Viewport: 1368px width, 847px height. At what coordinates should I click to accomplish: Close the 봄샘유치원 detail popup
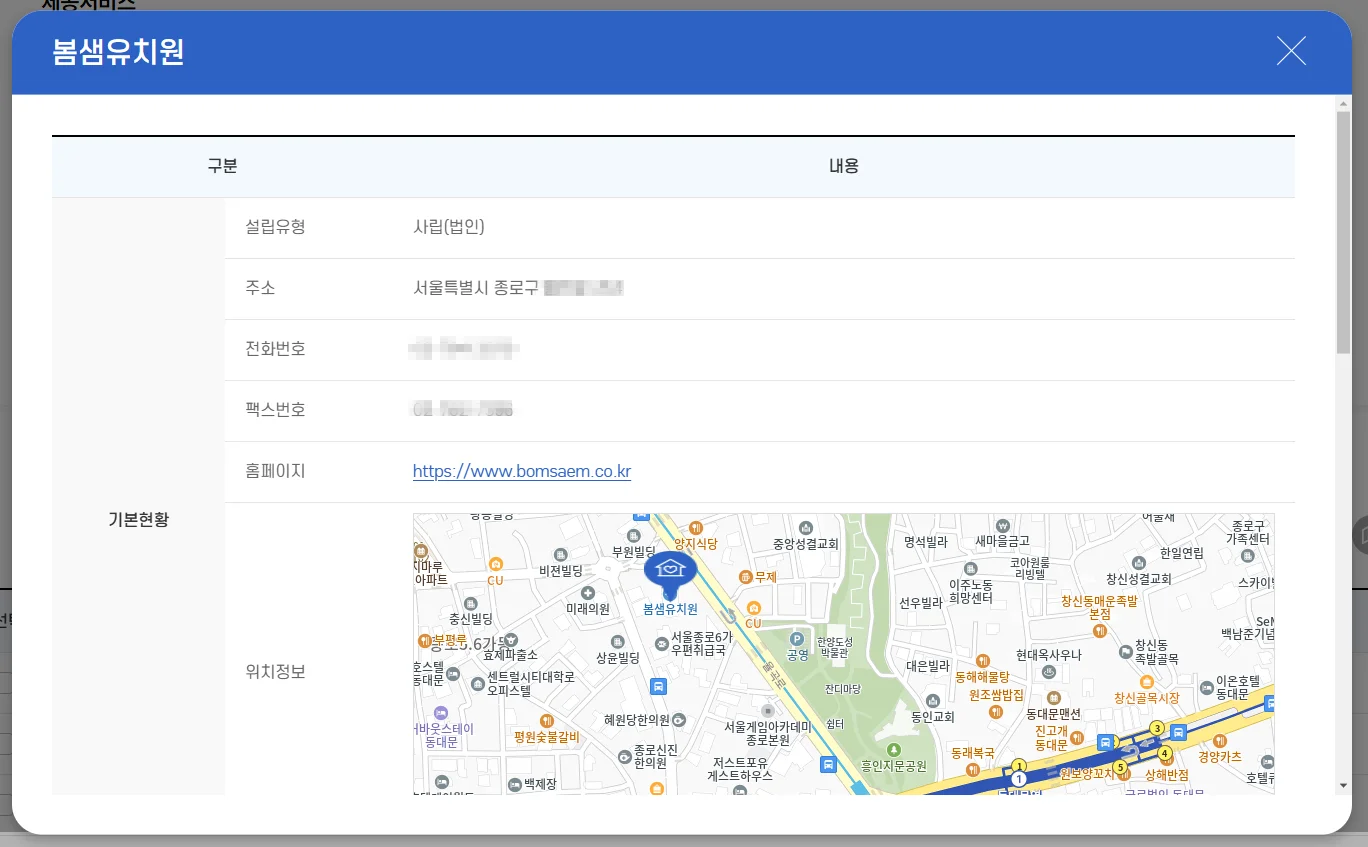(1290, 51)
